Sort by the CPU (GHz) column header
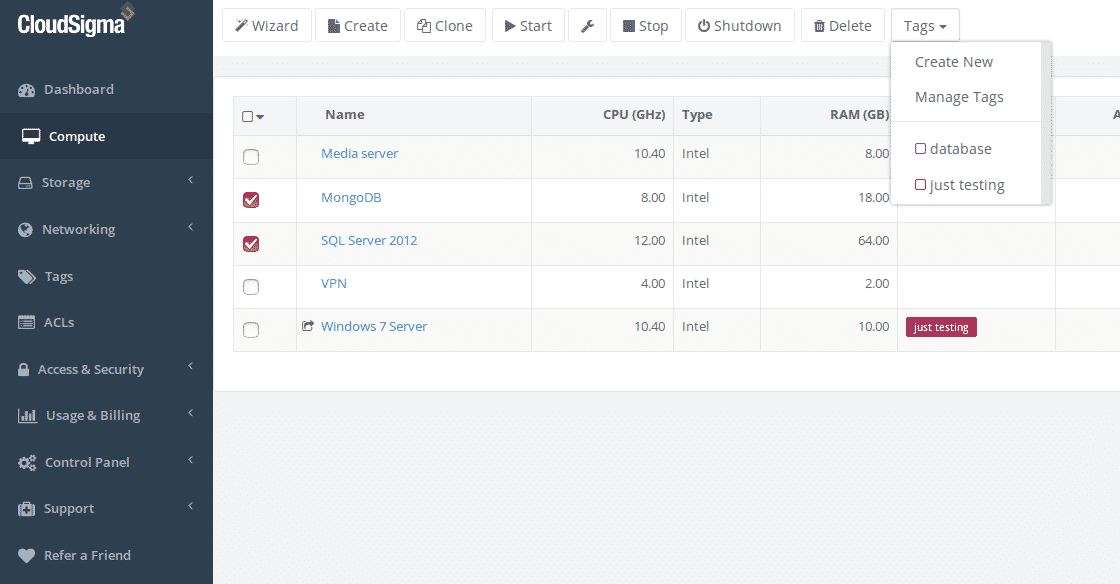This screenshot has height=584, width=1120. [634, 114]
